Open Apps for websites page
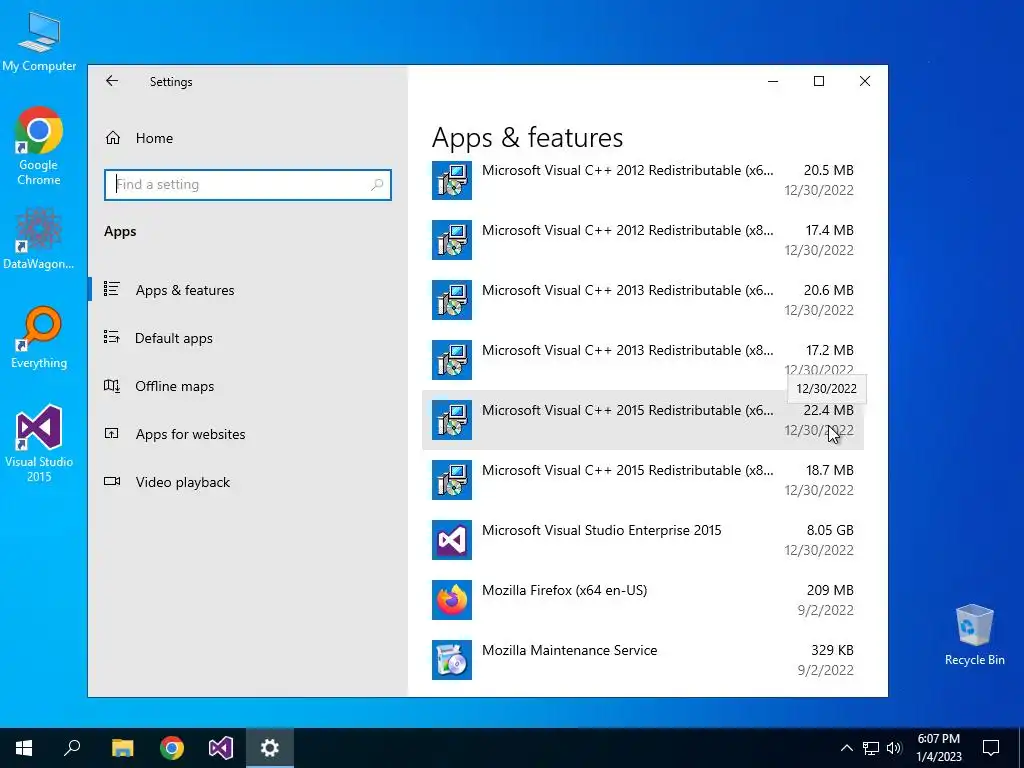The image size is (1024, 768). click(248, 434)
